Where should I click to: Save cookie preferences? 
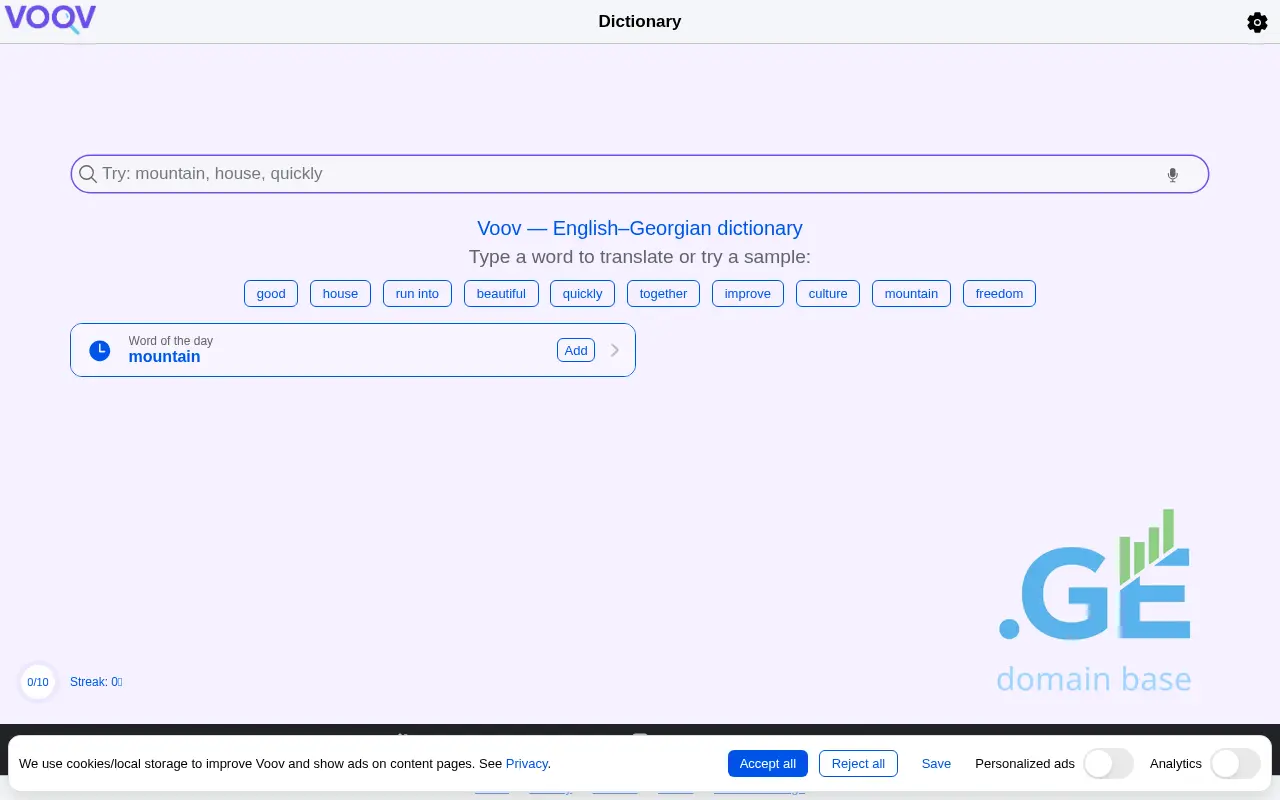[x=936, y=763]
